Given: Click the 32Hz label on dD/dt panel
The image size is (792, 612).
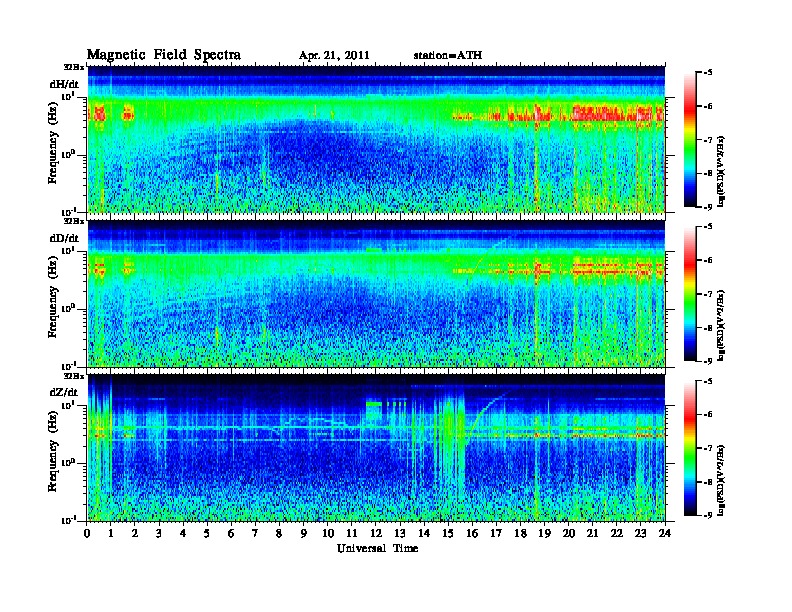Looking at the screenshot, I should (74, 221).
